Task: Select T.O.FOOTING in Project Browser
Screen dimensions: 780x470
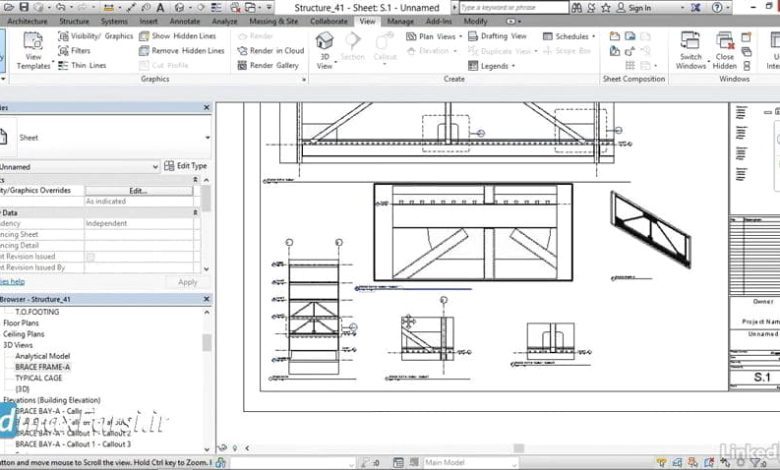Action: pos(37,312)
